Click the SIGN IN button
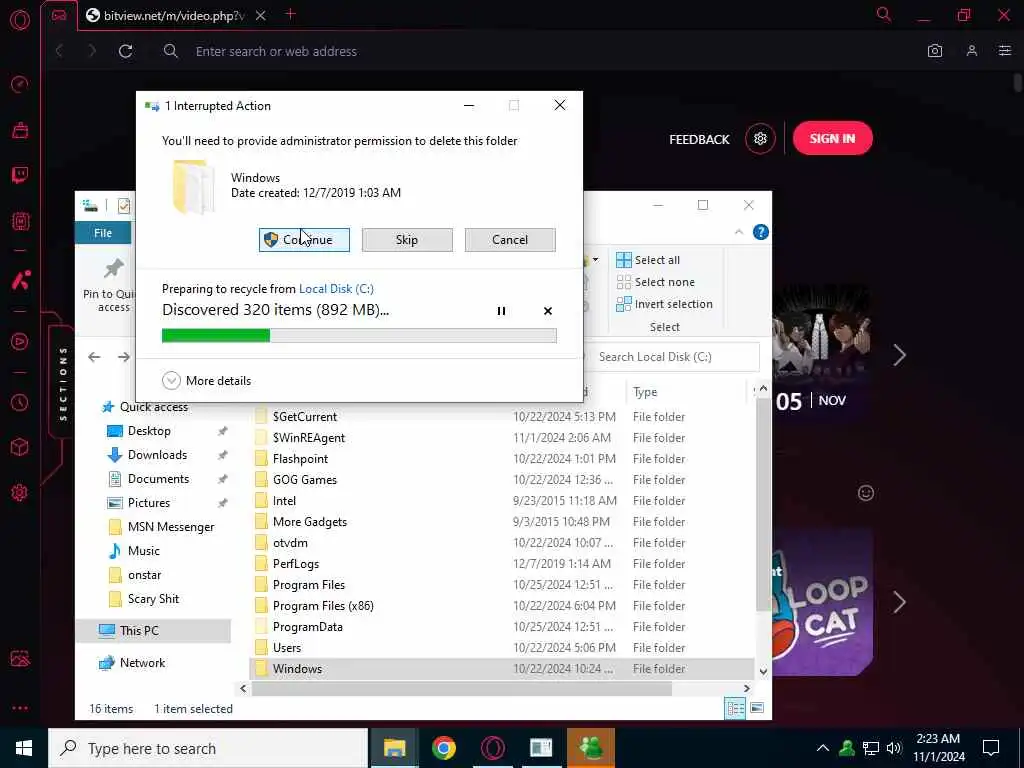1024x768 pixels. [x=832, y=138]
